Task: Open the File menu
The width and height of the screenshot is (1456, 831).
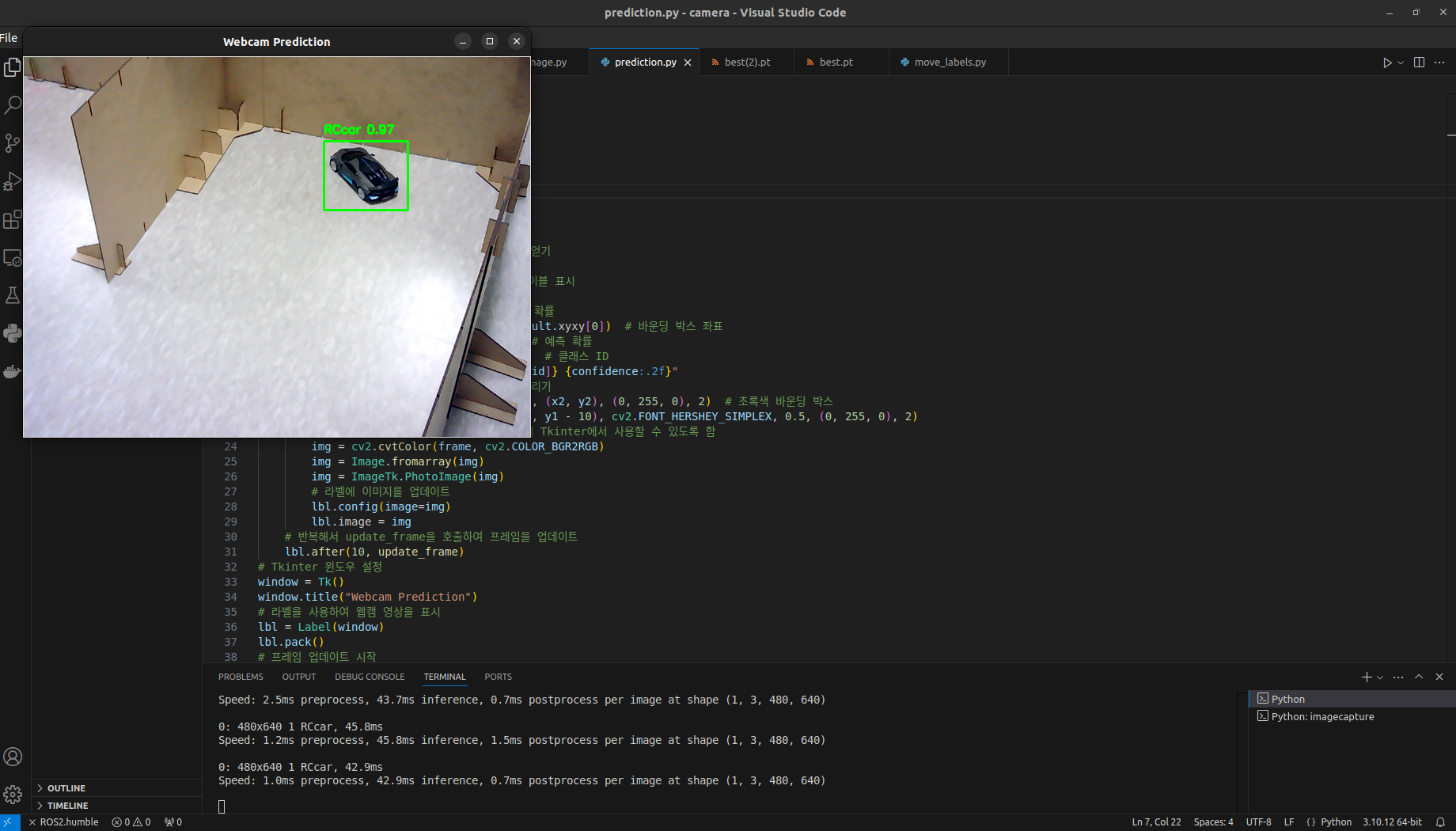Action: (x=9, y=37)
